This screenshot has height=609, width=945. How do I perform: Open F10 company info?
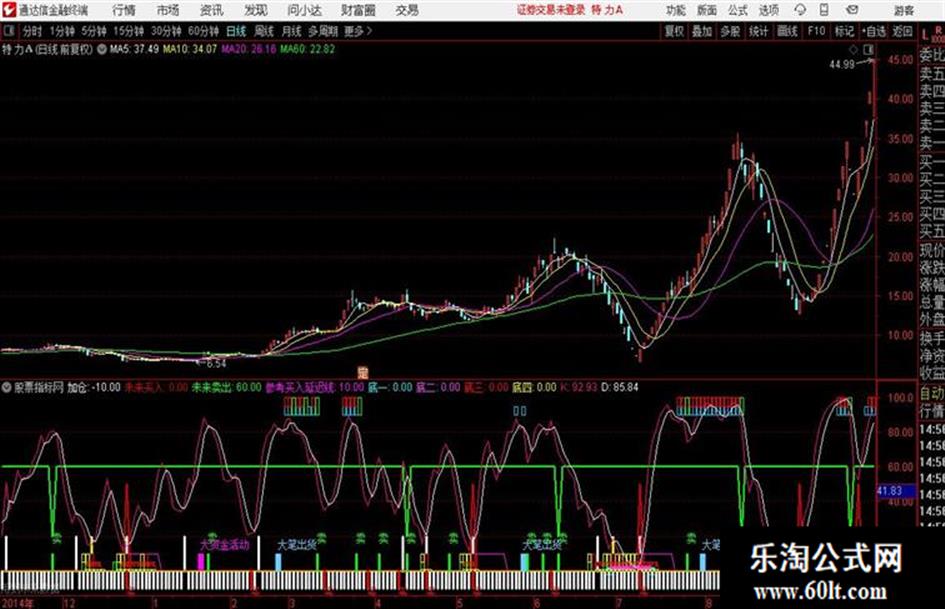pos(816,31)
